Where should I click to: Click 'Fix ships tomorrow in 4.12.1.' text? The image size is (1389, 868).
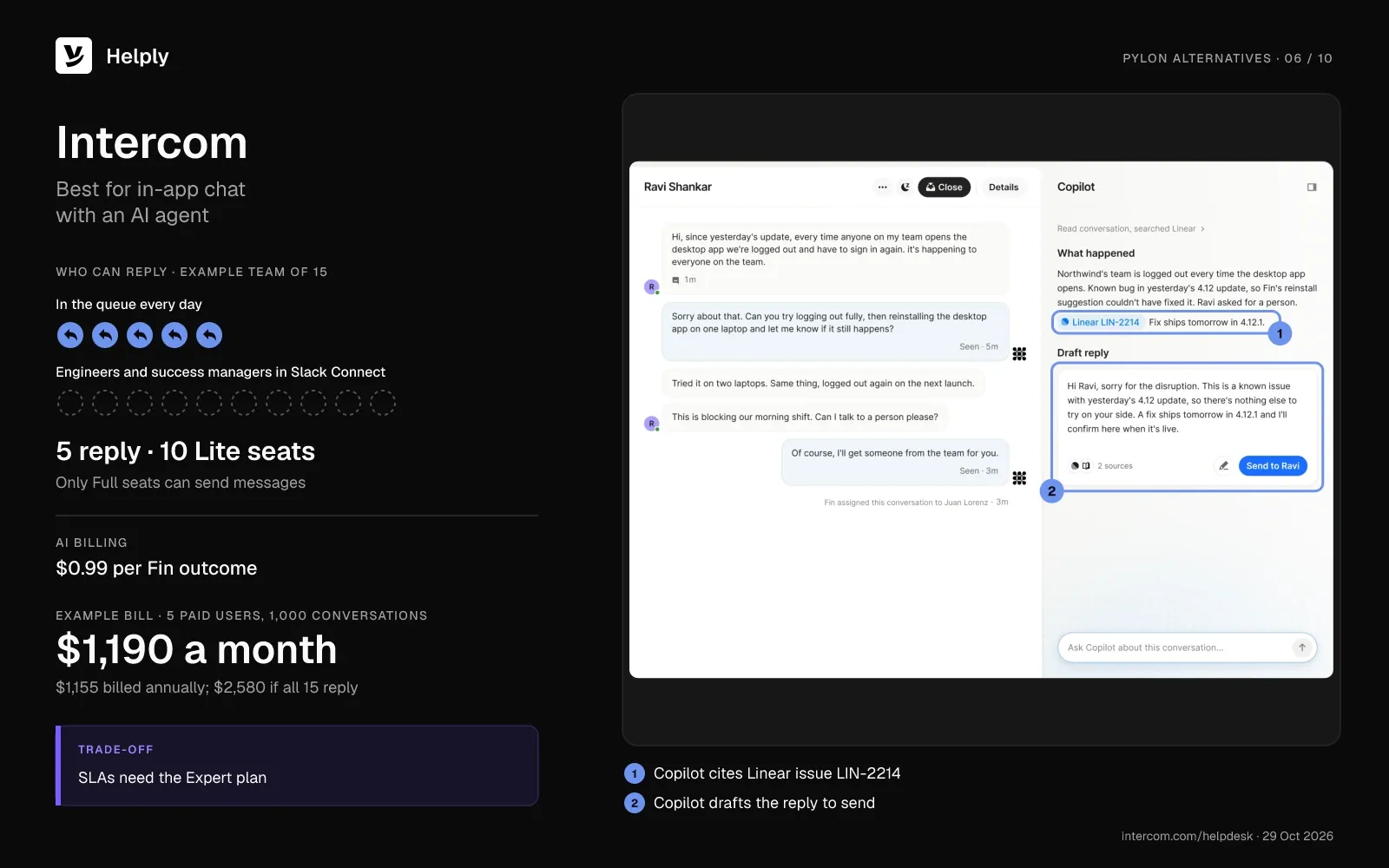click(x=1207, y=322)
